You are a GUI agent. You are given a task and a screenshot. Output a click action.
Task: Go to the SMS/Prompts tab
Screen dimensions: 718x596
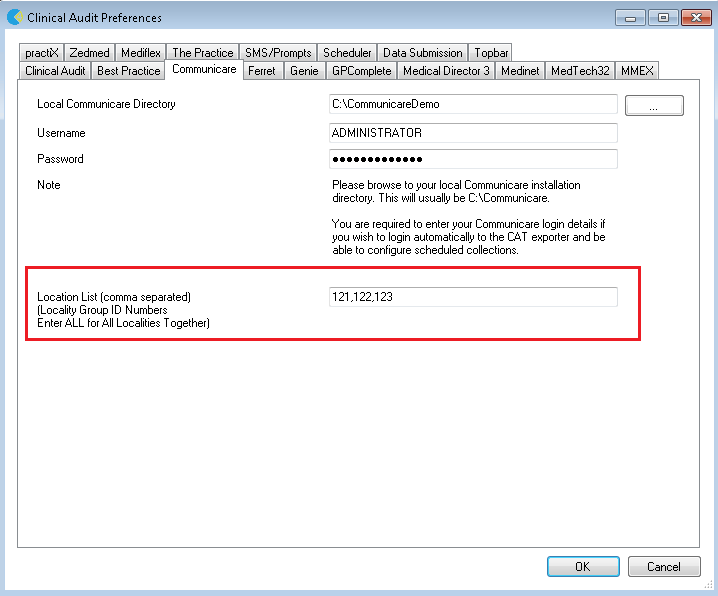coord(278,53)
